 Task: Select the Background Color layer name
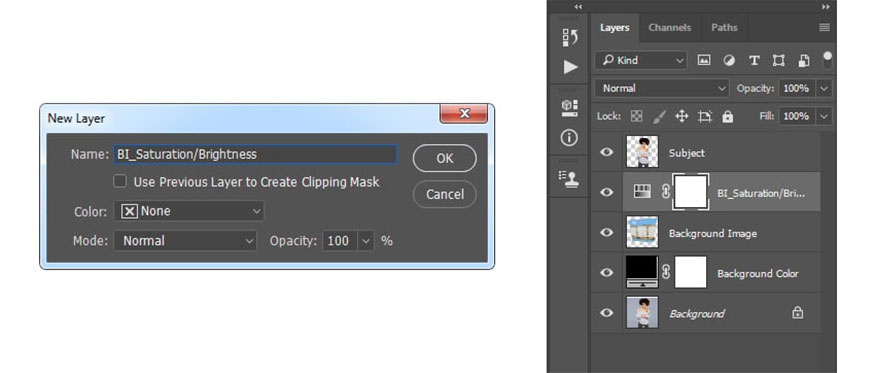coord(758,274)
